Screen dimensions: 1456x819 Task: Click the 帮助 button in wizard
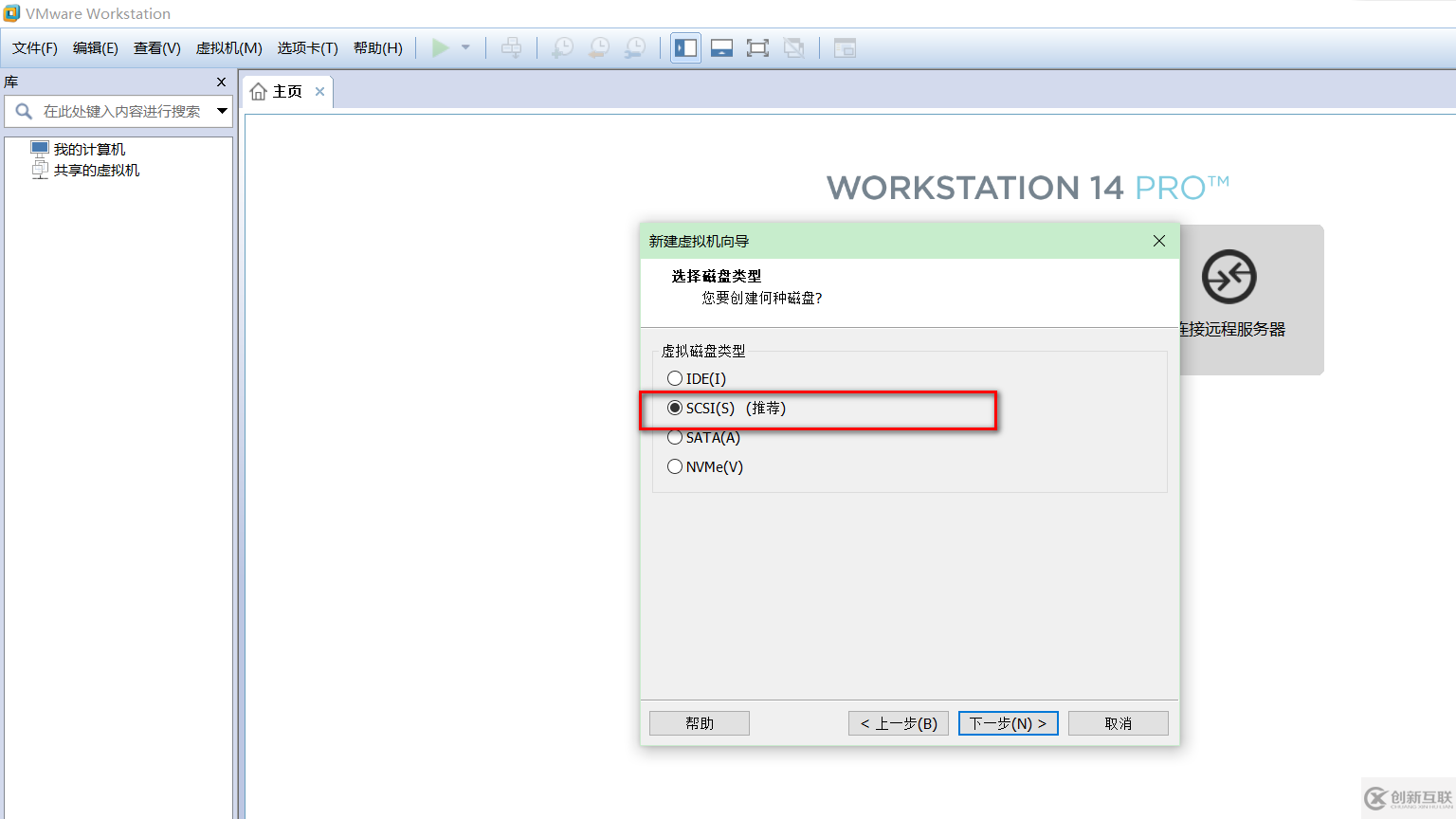pyautogui.click(x=700, y=723)
